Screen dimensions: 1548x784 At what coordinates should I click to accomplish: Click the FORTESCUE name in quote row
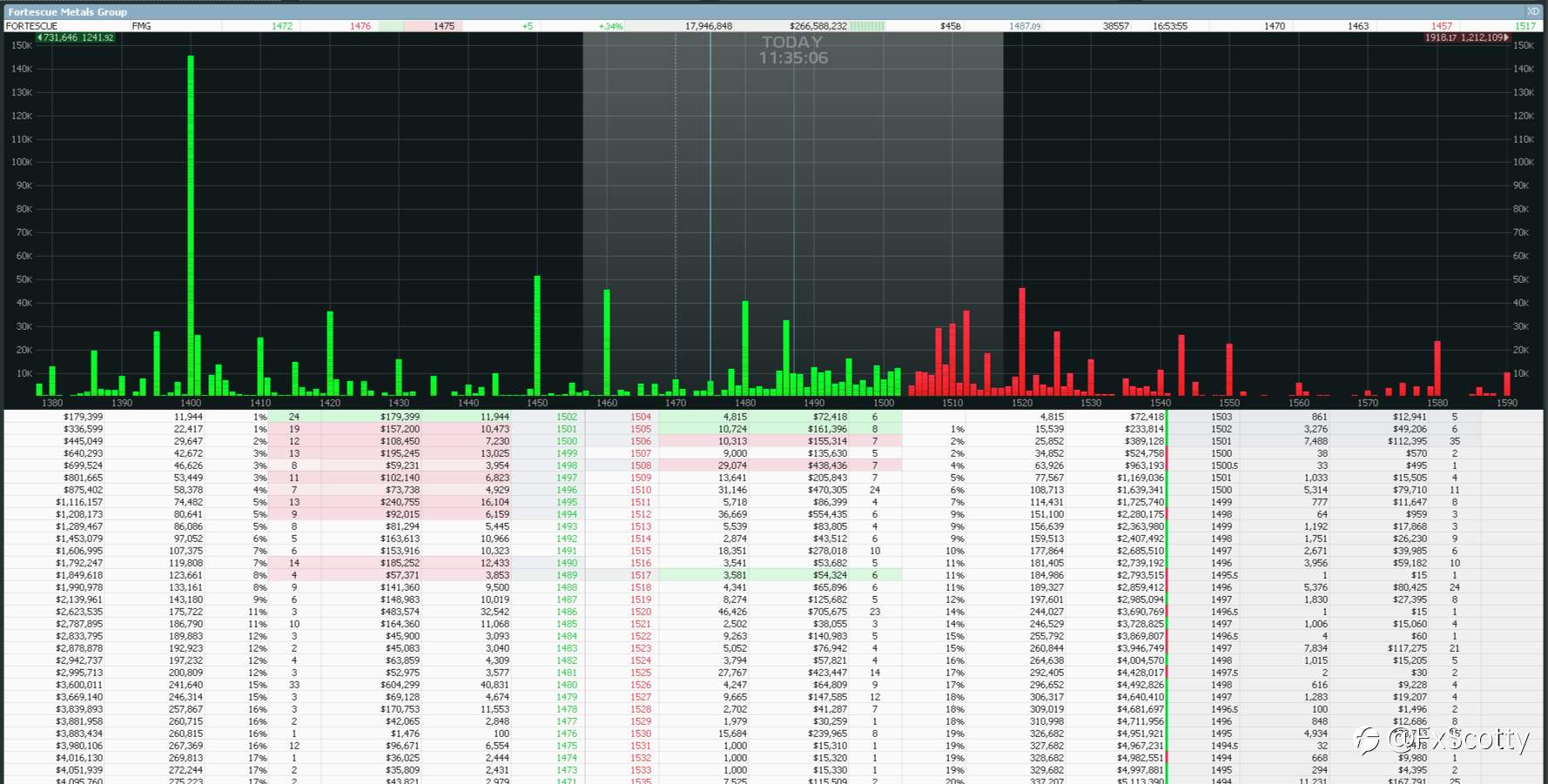[31, 26]
